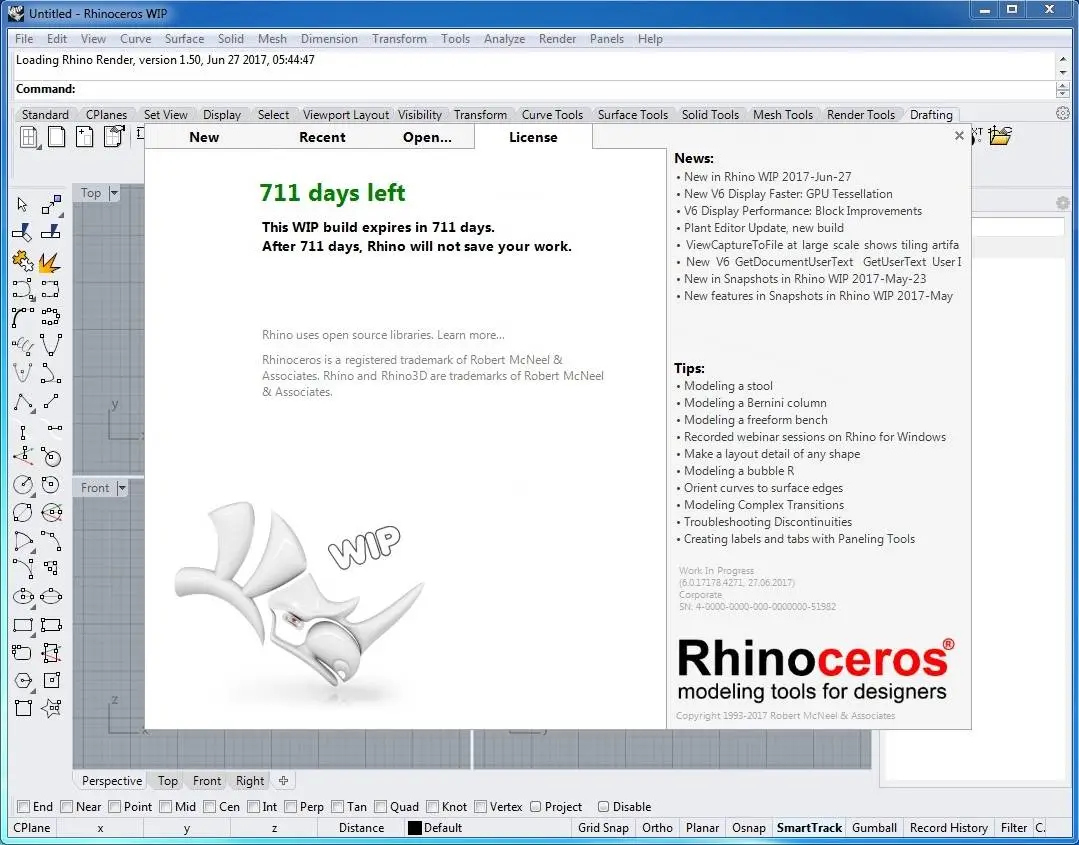The image size is (1079, 845).
Task: Select the Circle by diameter tool
Action: pyautogui.click(x=23, y=513)
